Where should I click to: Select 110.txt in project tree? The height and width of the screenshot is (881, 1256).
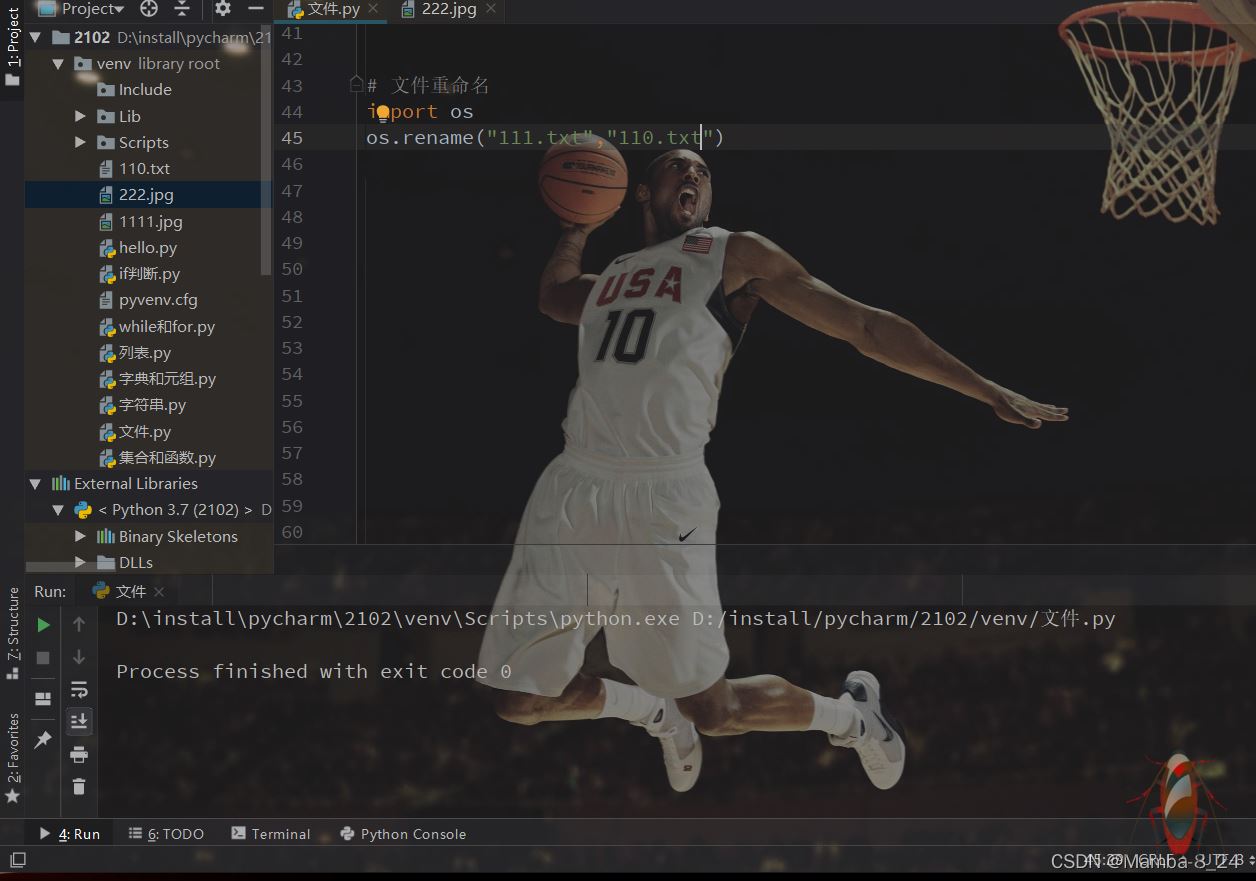134,169
